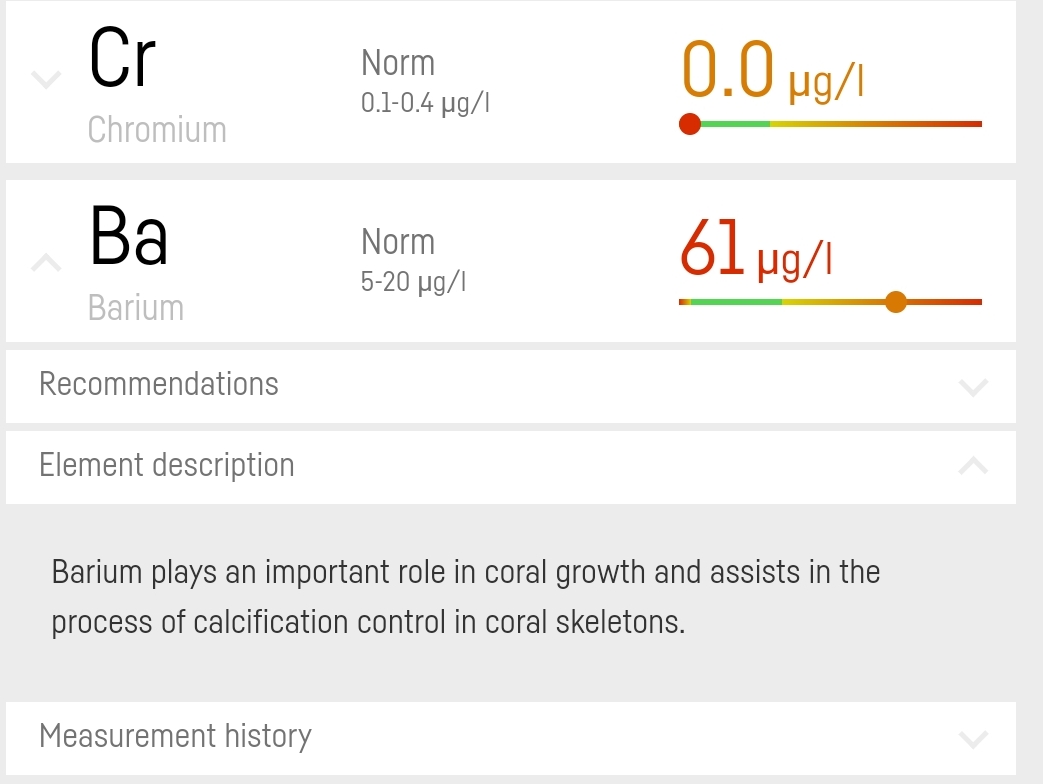1048x784 pixels.
Task: Click the red Chromium level marker
Action: 689,124
